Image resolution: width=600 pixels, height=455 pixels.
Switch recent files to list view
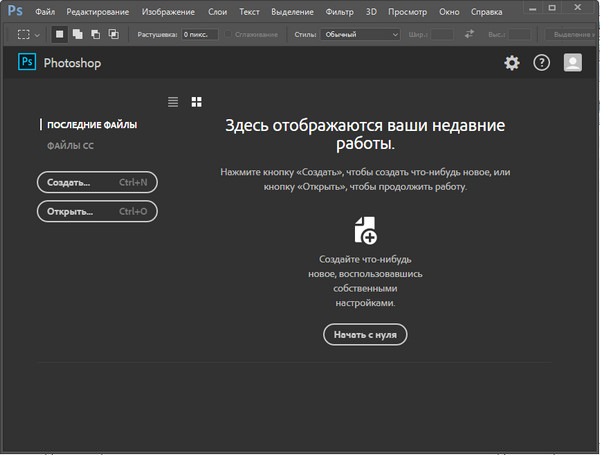point(173,102)
